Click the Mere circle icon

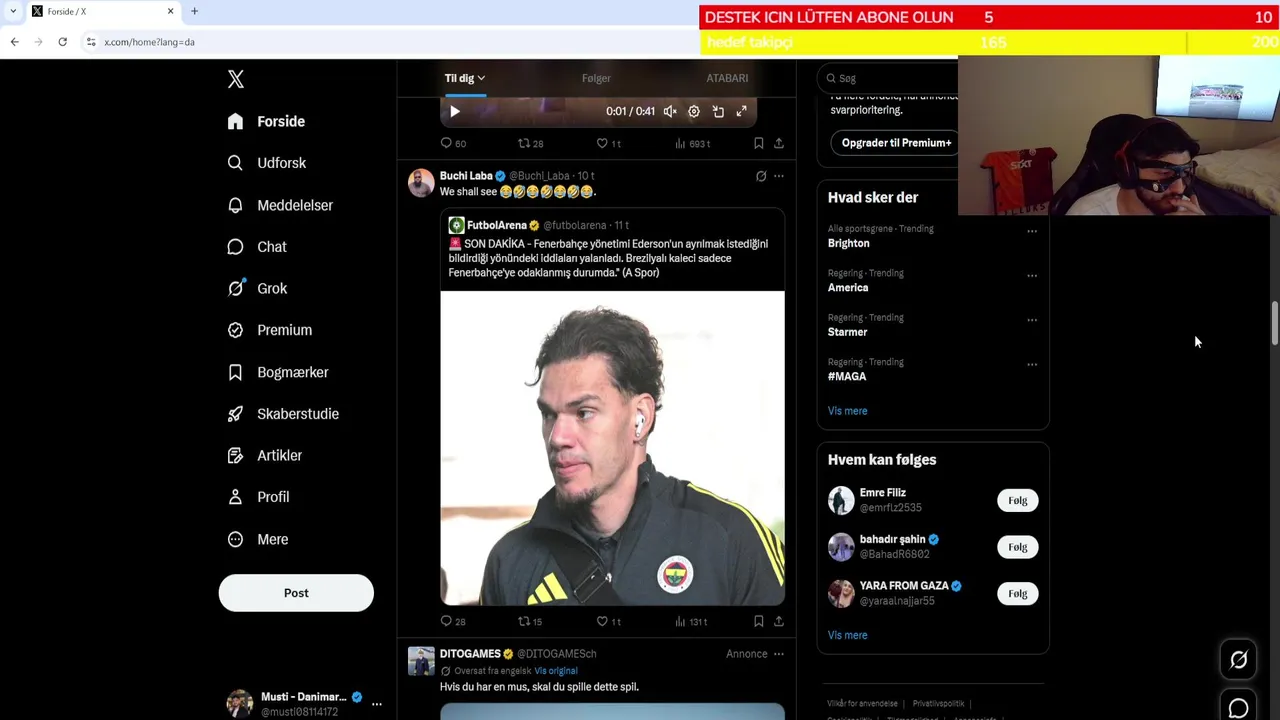tap(235, 539)
